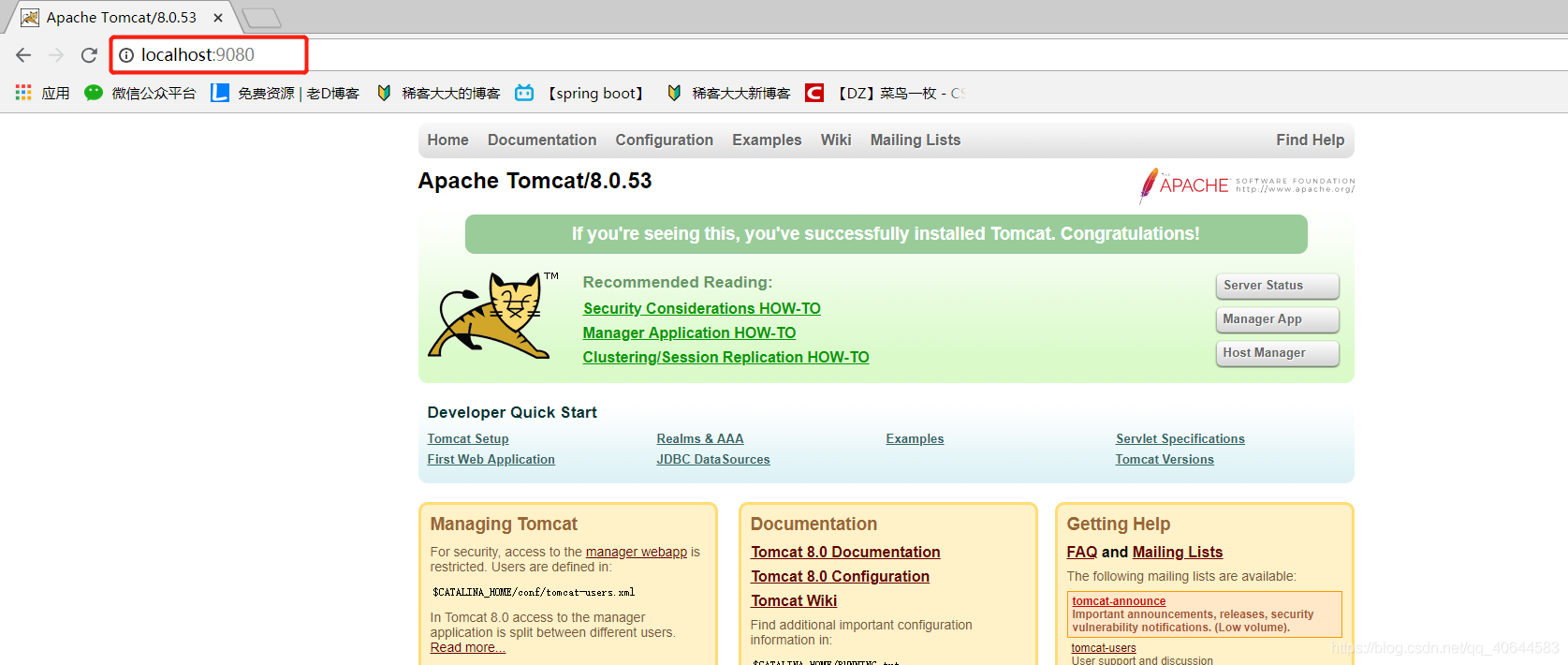Screen dimensions: 1568x665
Task: Open the 稀客大大的博客 bookmark
Action: pos(438,93)
